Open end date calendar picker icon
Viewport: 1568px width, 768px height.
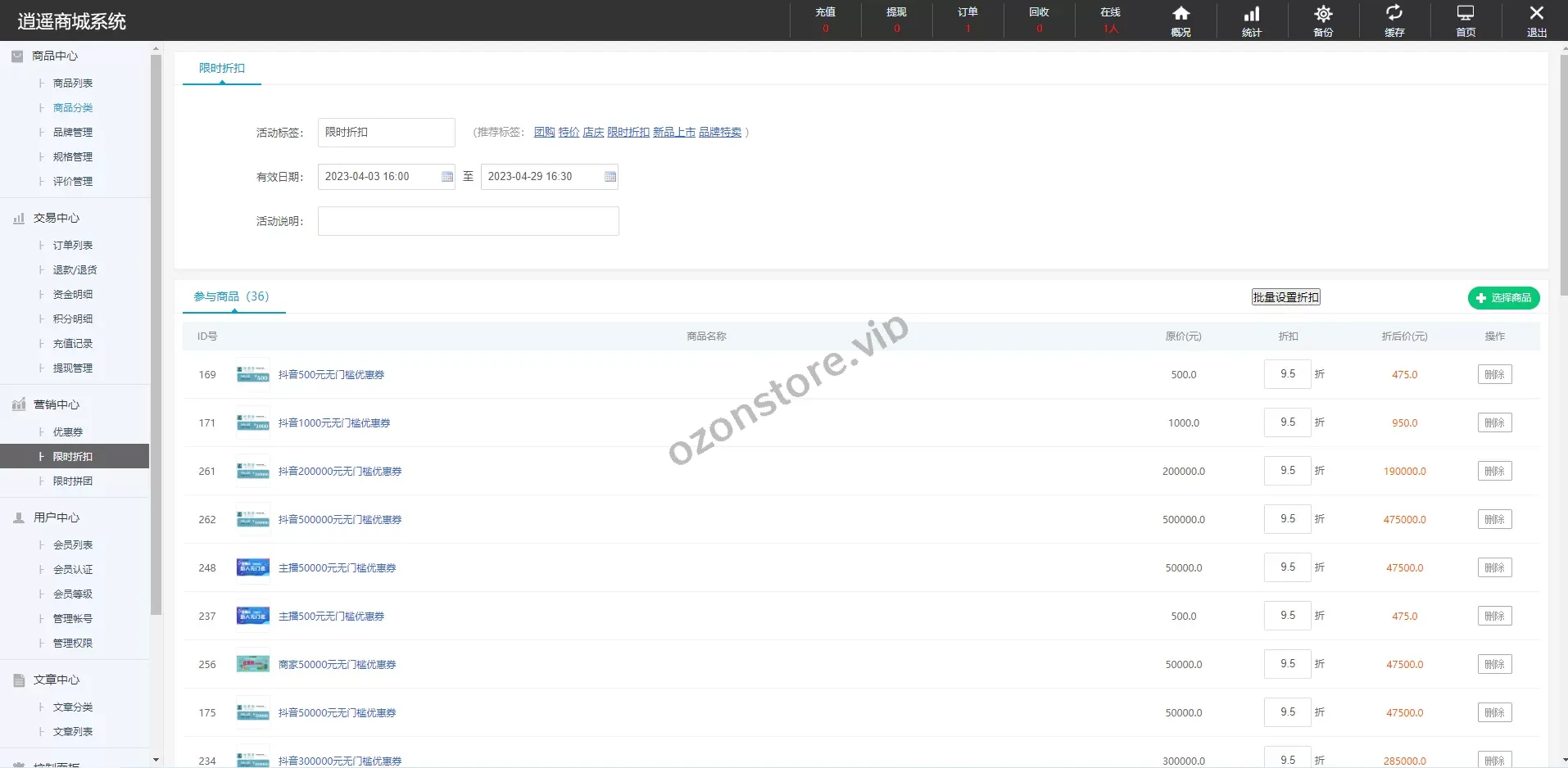point(610,177)
